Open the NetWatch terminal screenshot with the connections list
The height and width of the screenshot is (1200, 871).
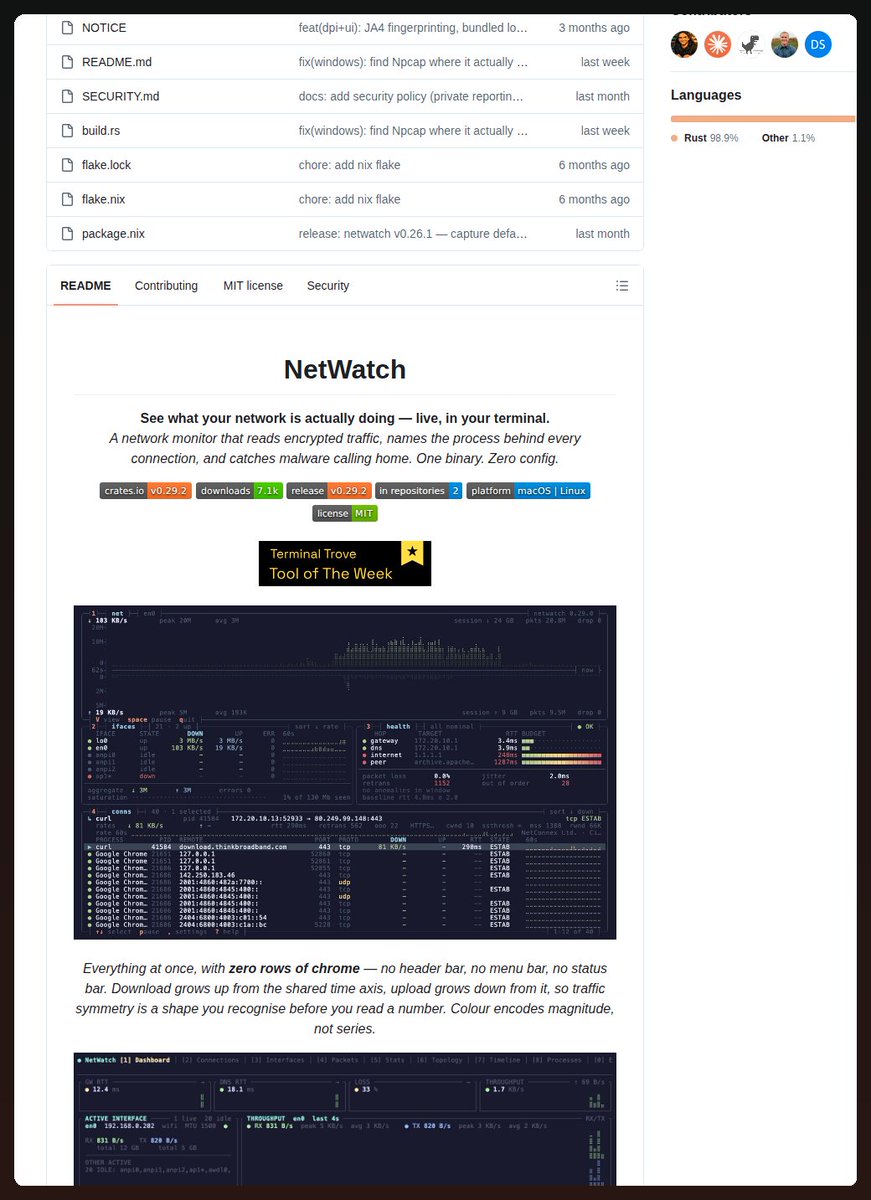pos(345,772)
